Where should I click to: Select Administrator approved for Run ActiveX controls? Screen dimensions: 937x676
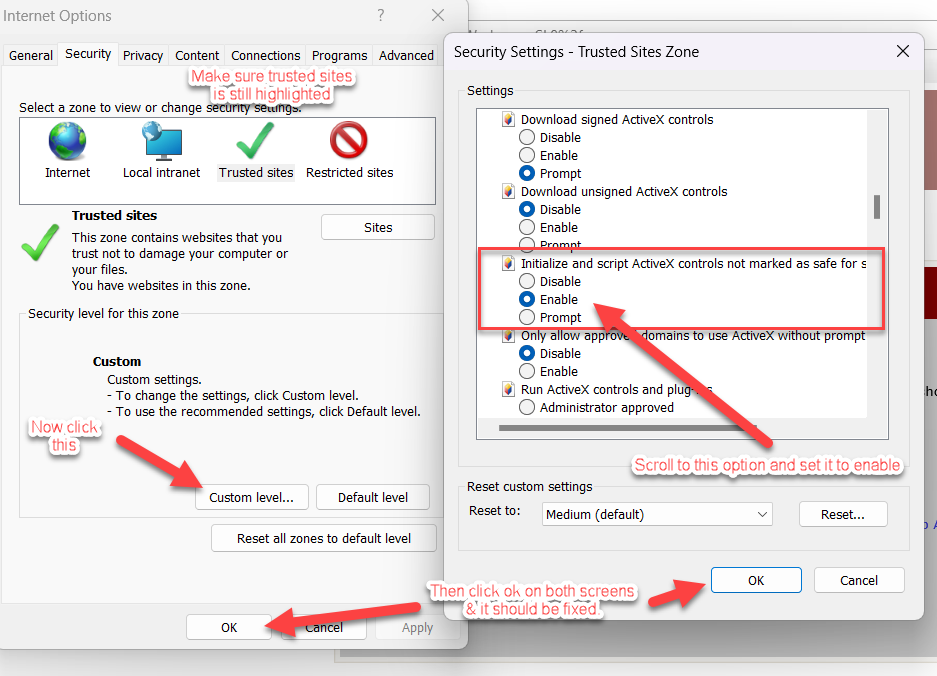click(528, 407)
